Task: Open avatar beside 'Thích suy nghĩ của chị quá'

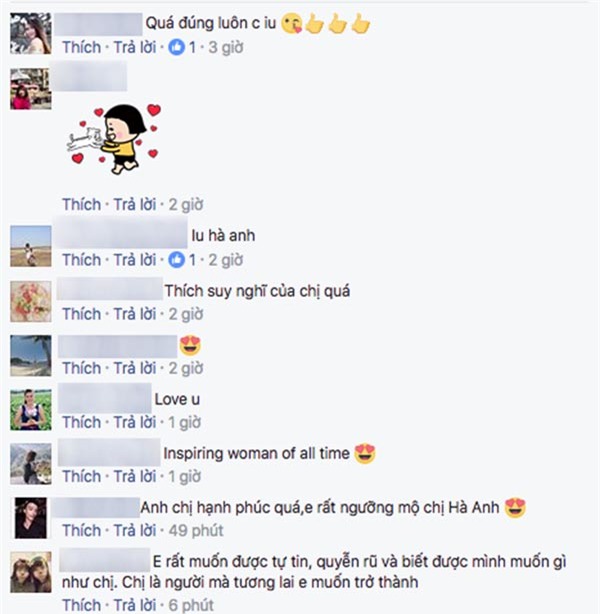Action: point(31,301)
